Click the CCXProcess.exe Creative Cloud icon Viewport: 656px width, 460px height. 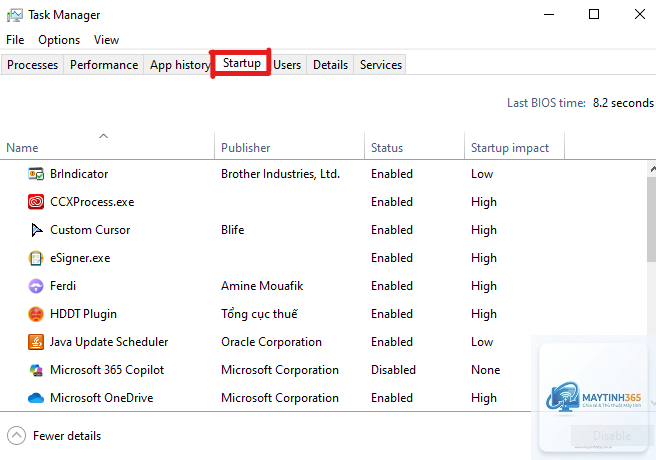tap(36, 202)
